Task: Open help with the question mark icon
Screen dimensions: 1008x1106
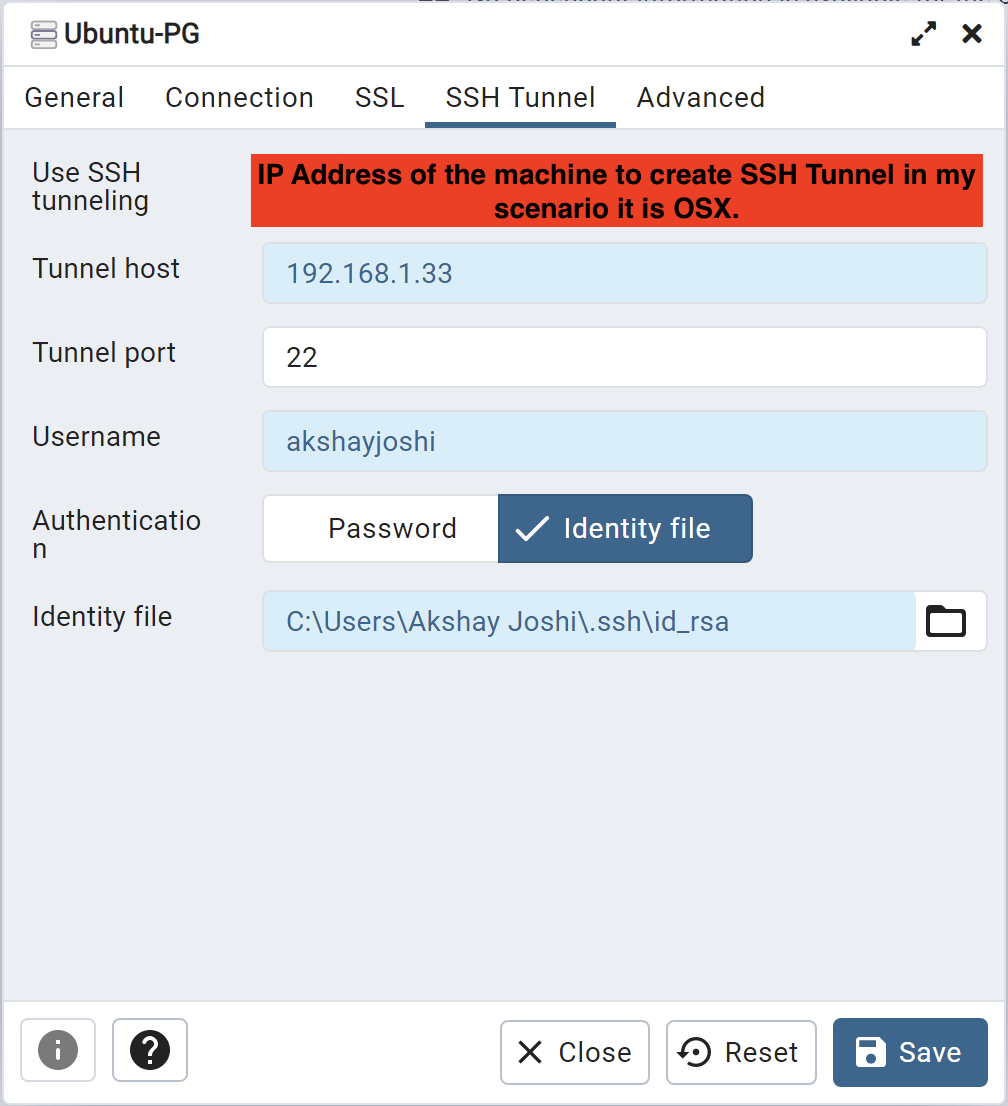Action: pos(150,1050)
